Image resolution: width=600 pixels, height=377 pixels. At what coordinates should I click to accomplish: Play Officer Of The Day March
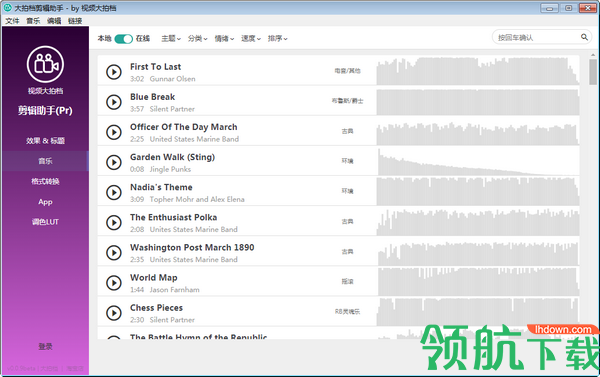114,132
